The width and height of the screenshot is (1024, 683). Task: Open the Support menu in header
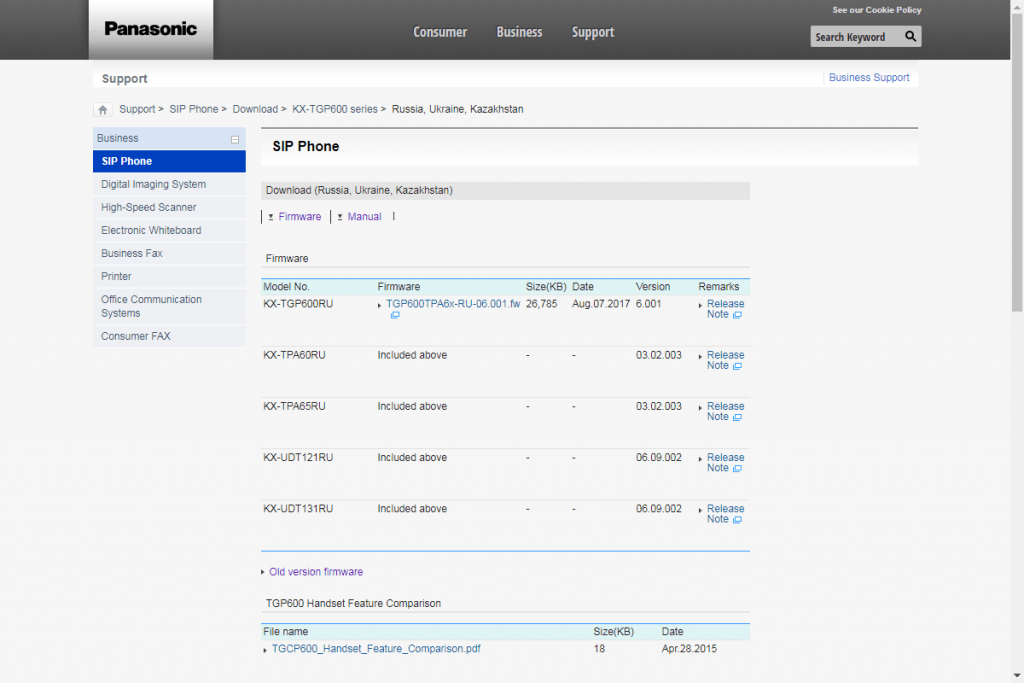tap(593, 32)
